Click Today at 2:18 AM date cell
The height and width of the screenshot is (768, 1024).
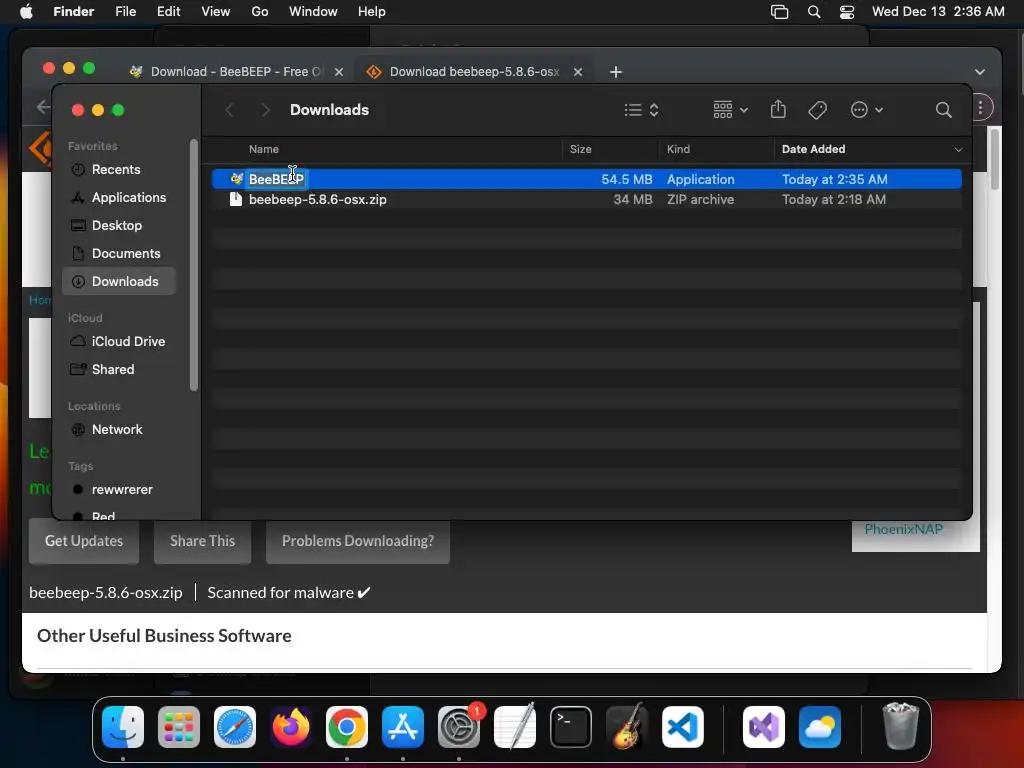tap(834, 200)
